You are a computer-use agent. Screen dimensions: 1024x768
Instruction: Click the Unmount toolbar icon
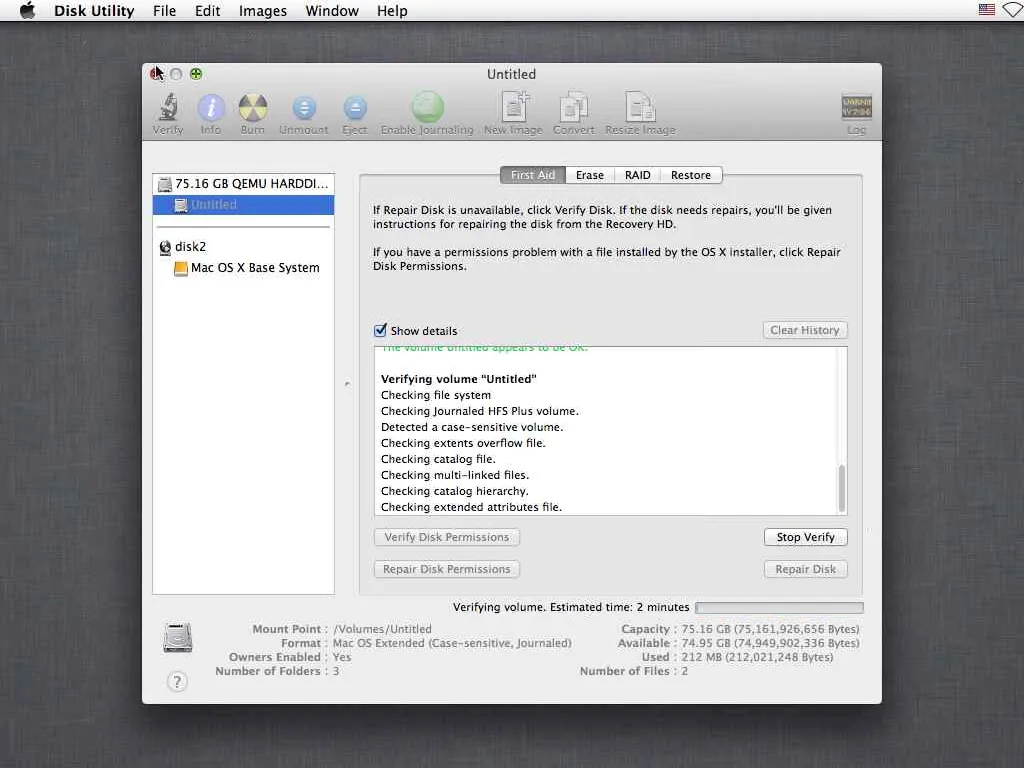coord(304,108)
